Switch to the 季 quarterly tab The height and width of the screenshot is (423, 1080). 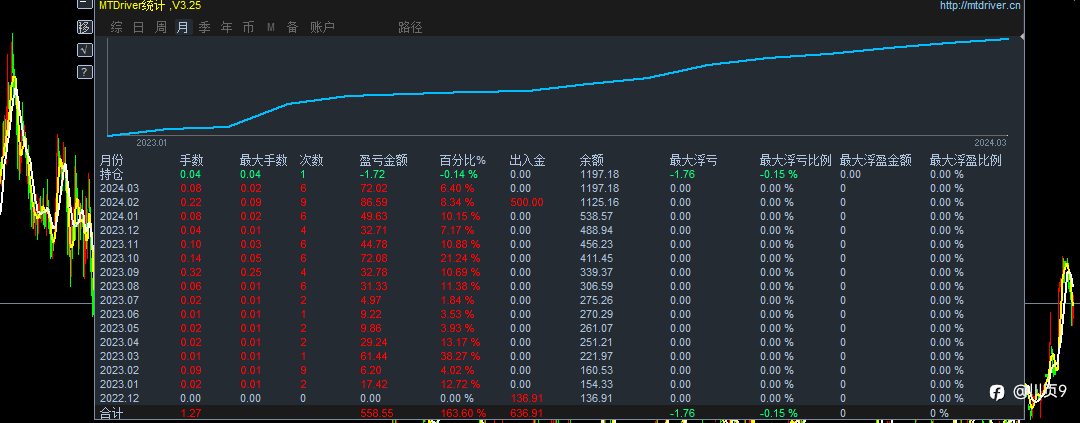[x=205, y=28]
